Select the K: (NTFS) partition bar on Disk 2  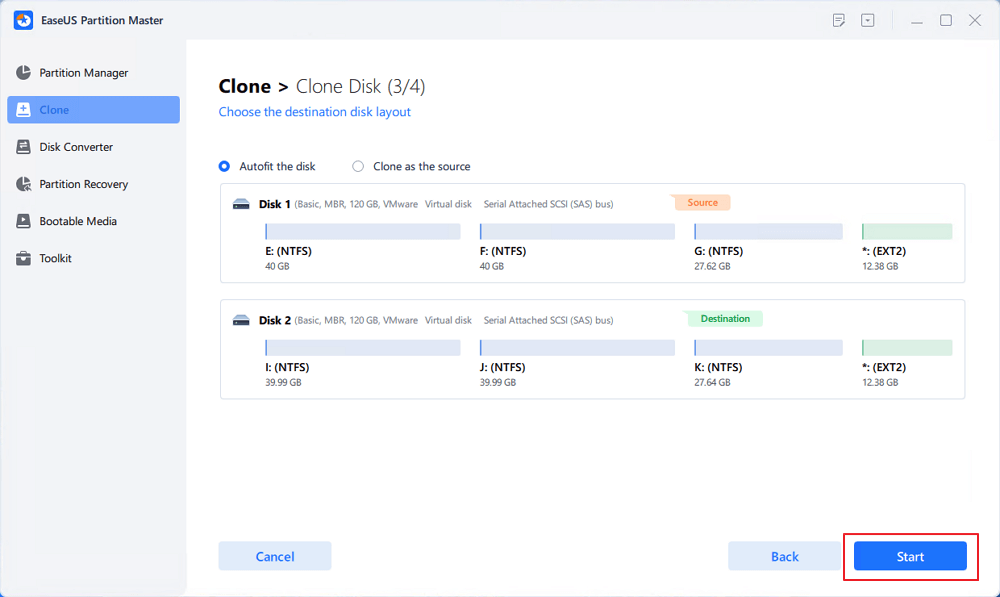pyautogui.click(x=768, y=347)
